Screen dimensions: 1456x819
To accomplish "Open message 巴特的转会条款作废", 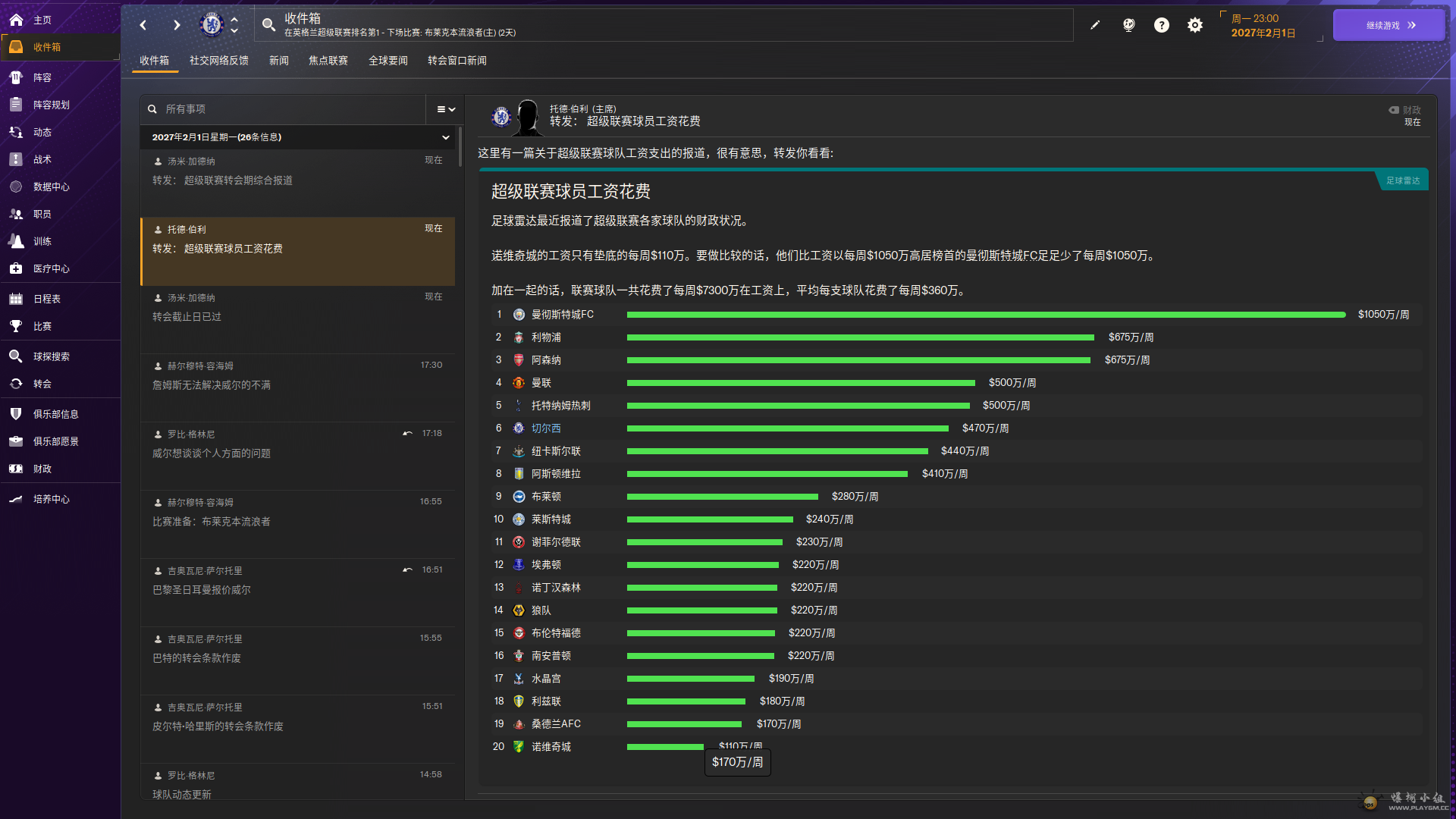I will click(298, 661).
